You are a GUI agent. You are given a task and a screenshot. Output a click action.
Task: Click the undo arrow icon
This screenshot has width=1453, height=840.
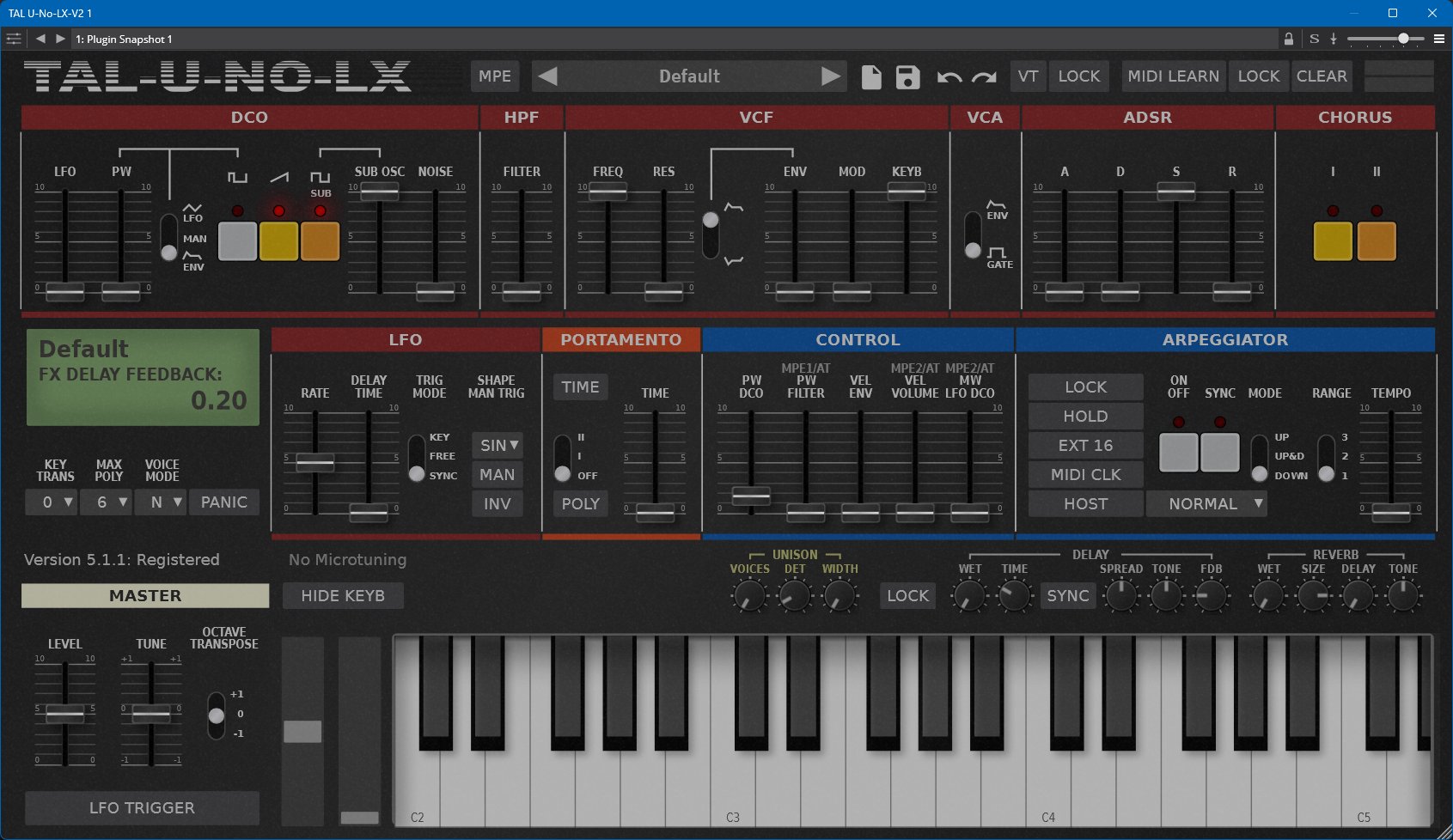pos(949,77)
